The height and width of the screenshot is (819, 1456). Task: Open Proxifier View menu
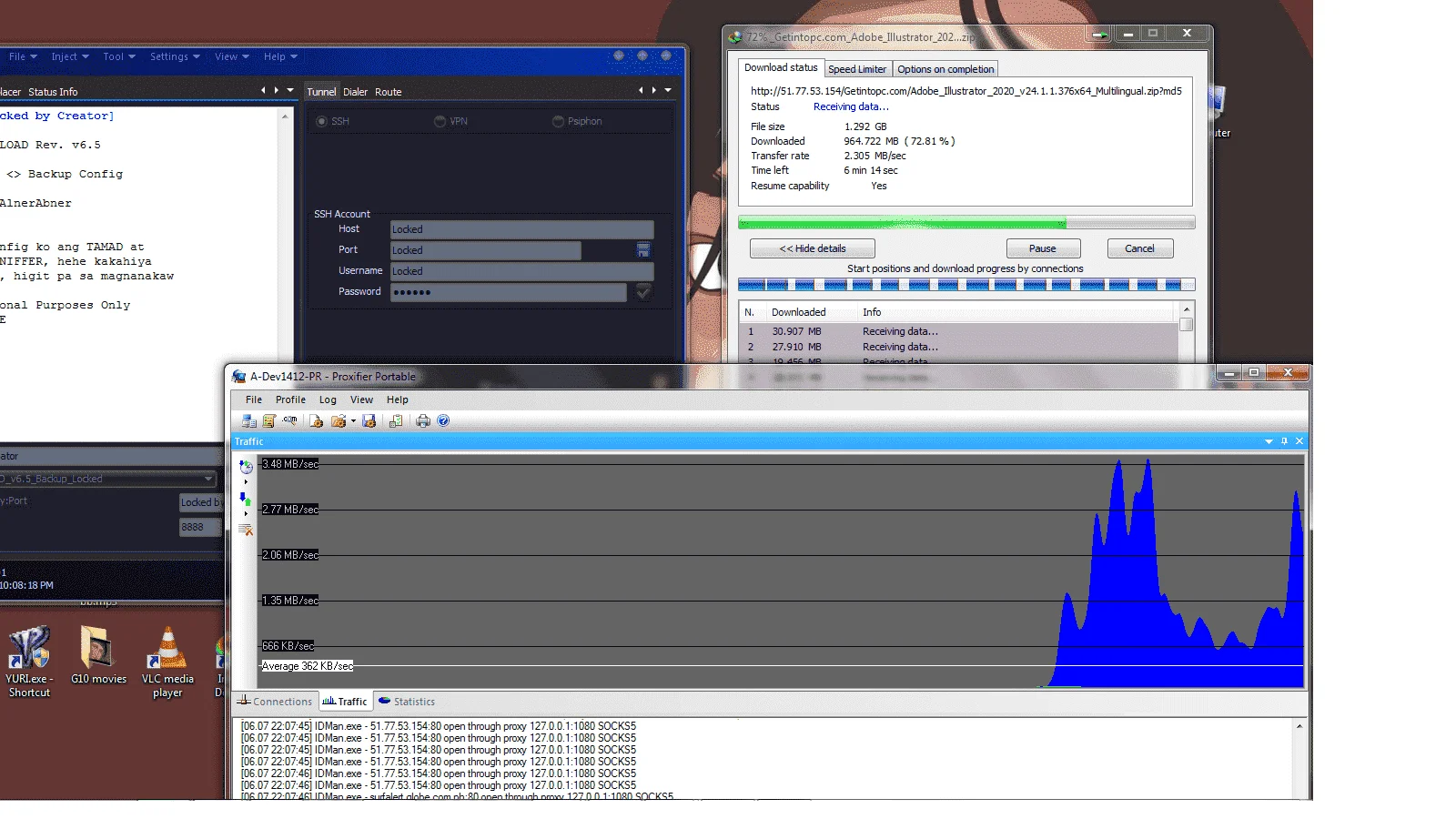[361, 399]
